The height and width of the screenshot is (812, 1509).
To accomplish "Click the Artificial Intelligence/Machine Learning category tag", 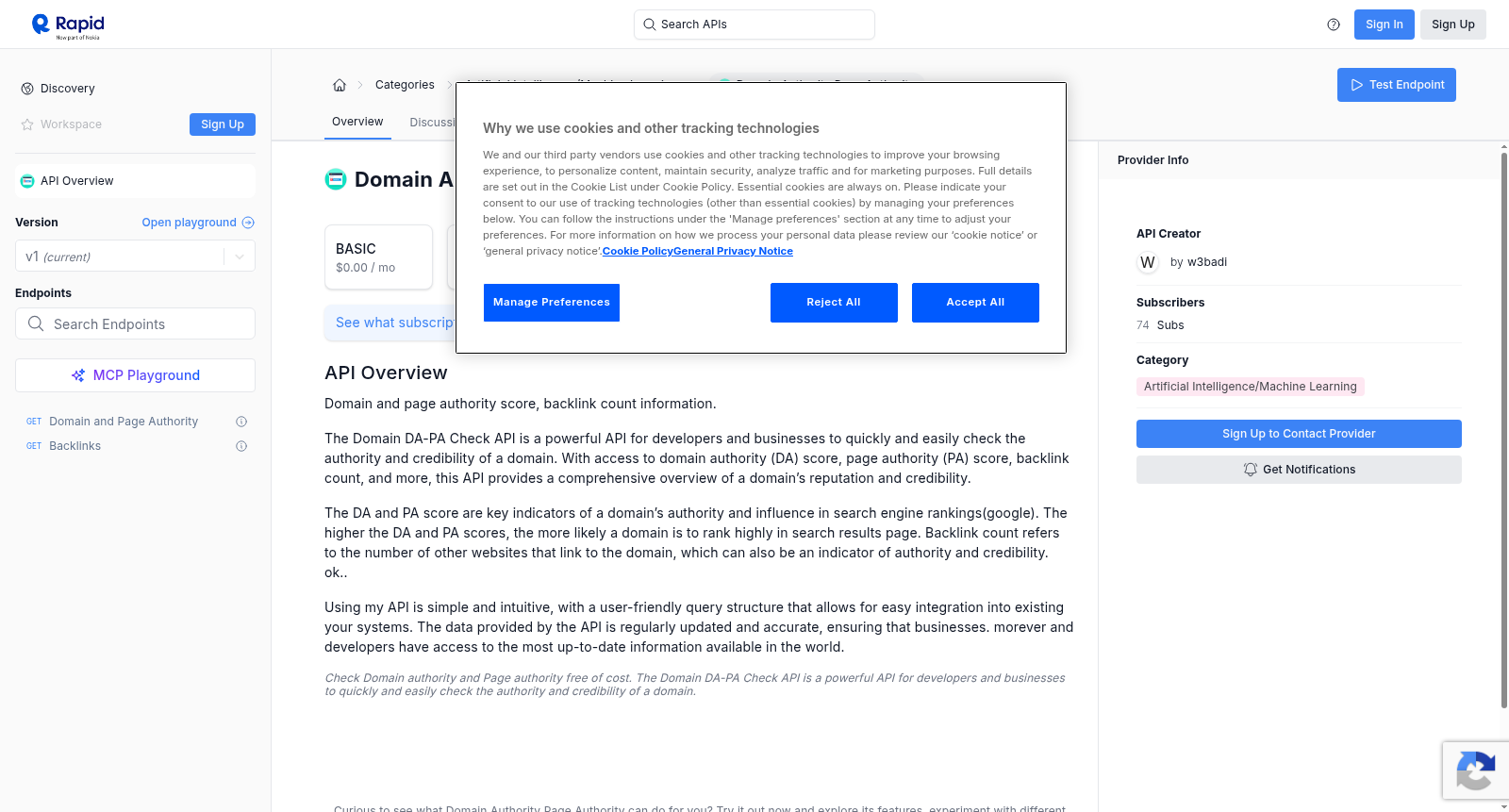I will (1251, 387).
